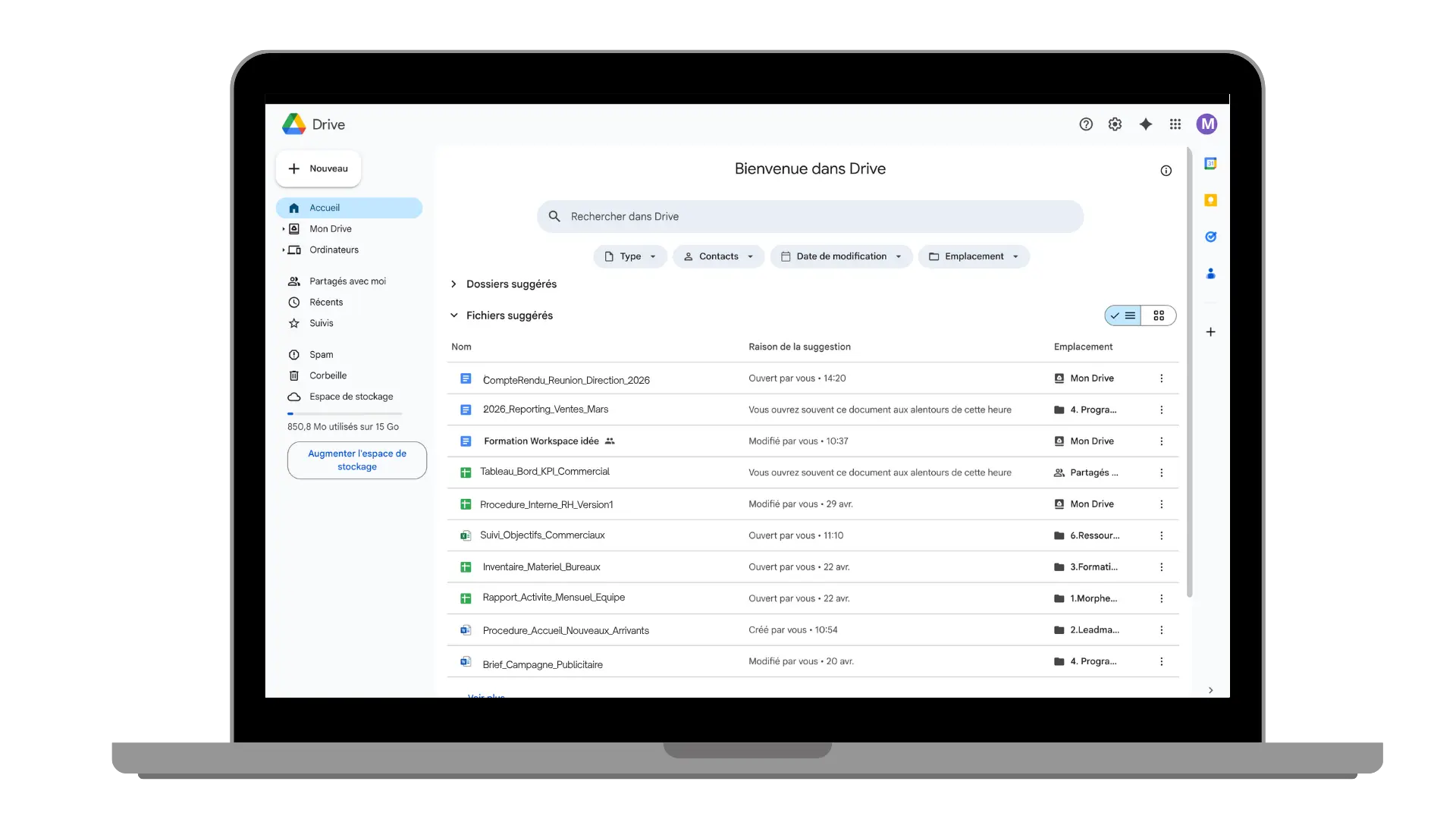Switch to grid view layout
This screenshot has width=1456, height=819.
pyautogui.click(x=1159, y=315)
